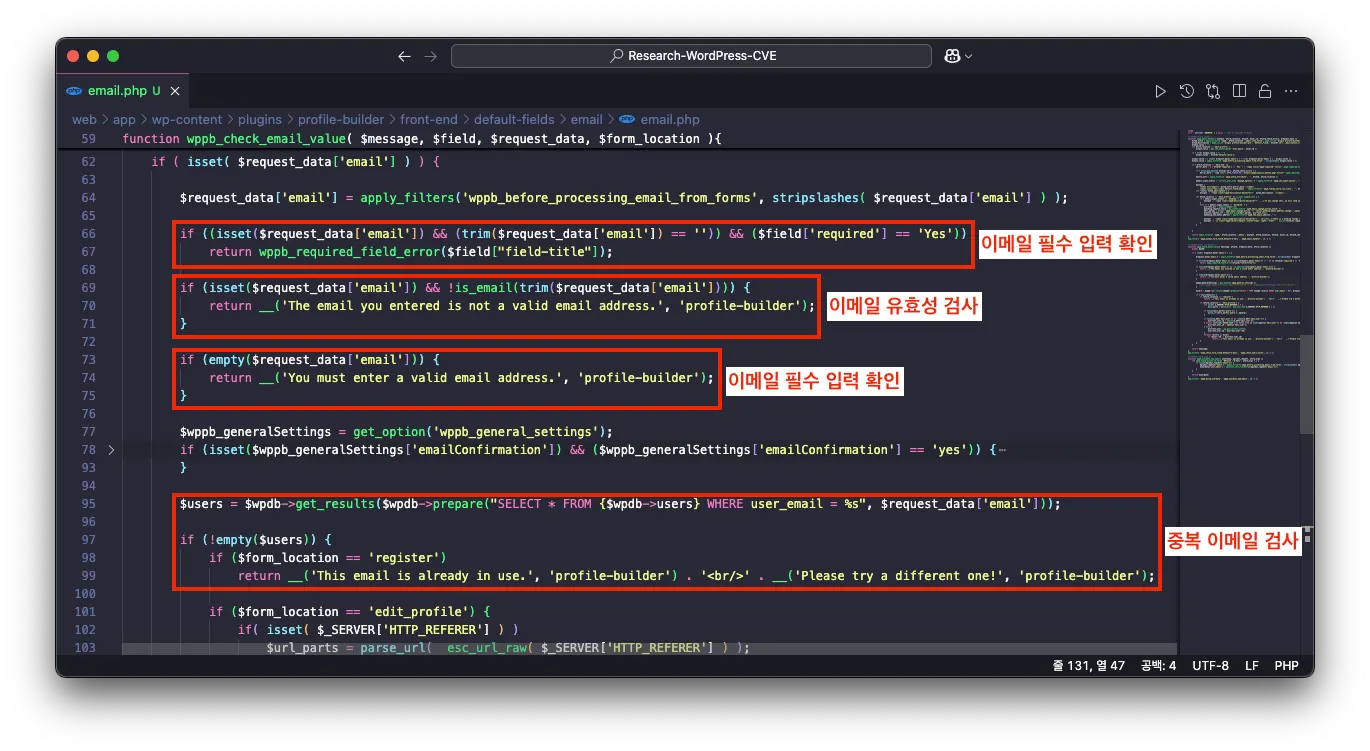Click line number 103 in the gutter
The height and width of the screenshot is (751, 1370).
(x=85, y=648)
